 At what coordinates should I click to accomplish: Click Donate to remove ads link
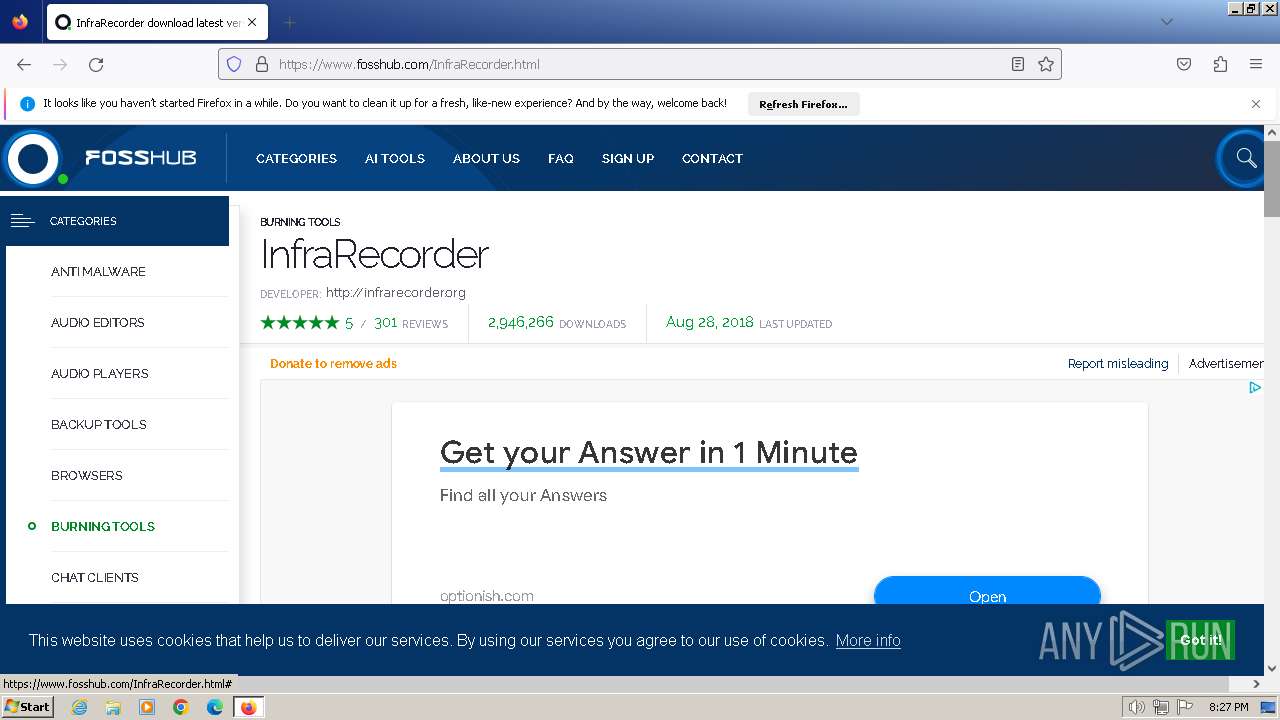333,363
